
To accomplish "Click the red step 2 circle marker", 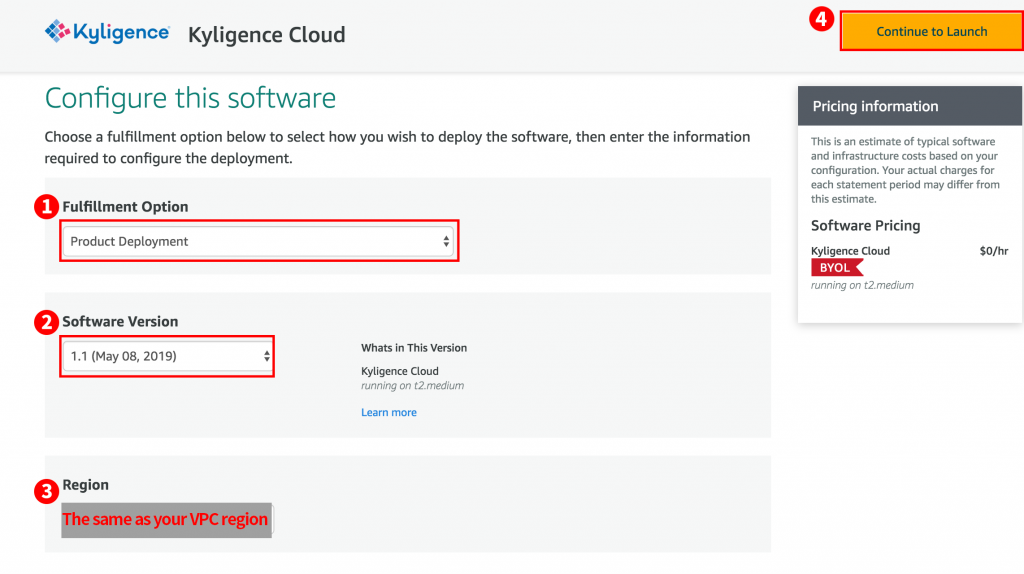I will (x=46, y=322).
